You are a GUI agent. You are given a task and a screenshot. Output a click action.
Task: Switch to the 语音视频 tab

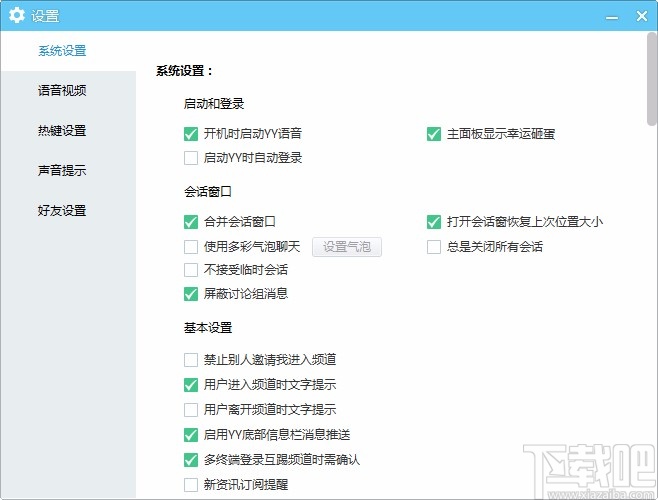point(62,90)
